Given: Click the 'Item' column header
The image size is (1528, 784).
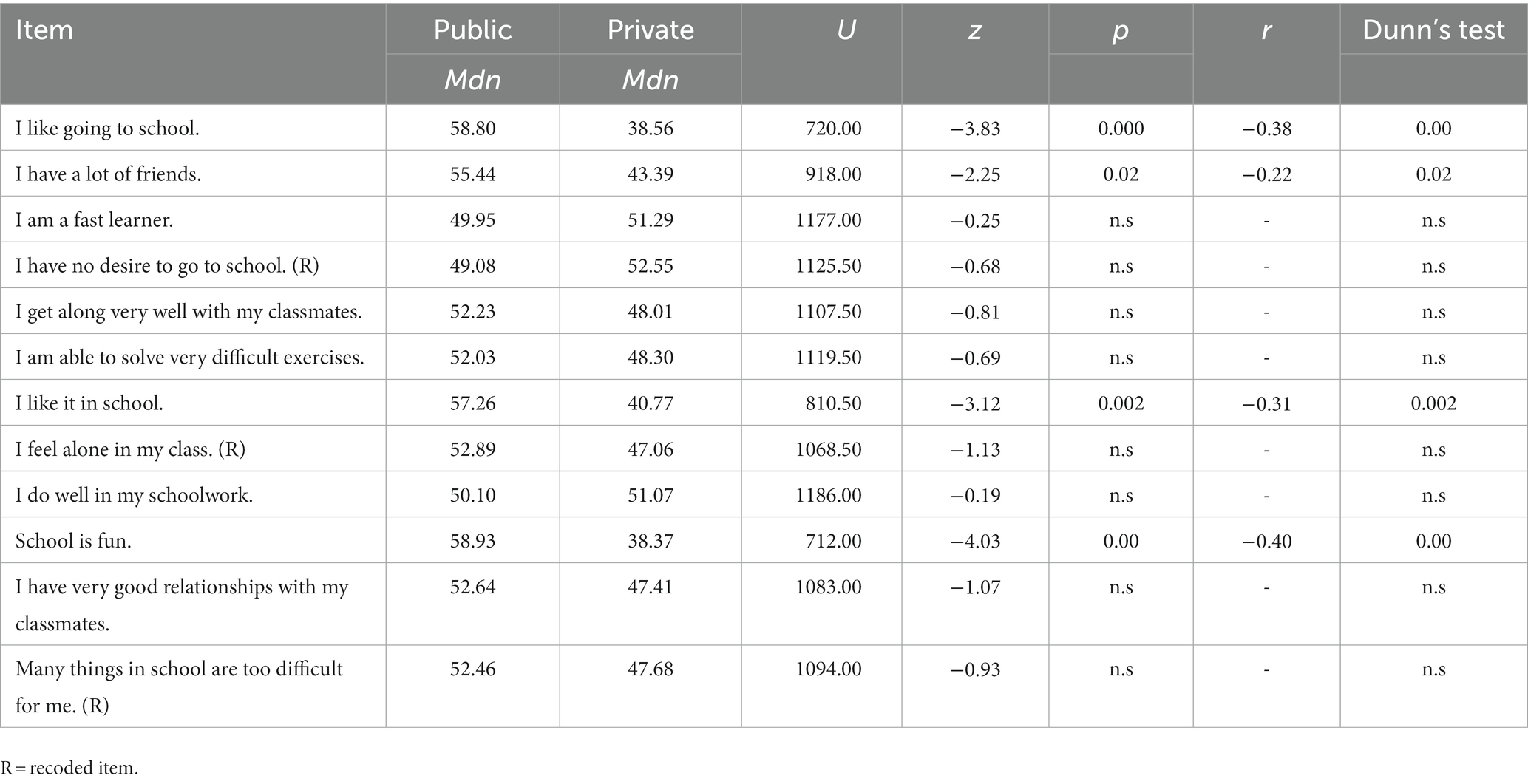Looking at the screenshot, I should point(44,30).
